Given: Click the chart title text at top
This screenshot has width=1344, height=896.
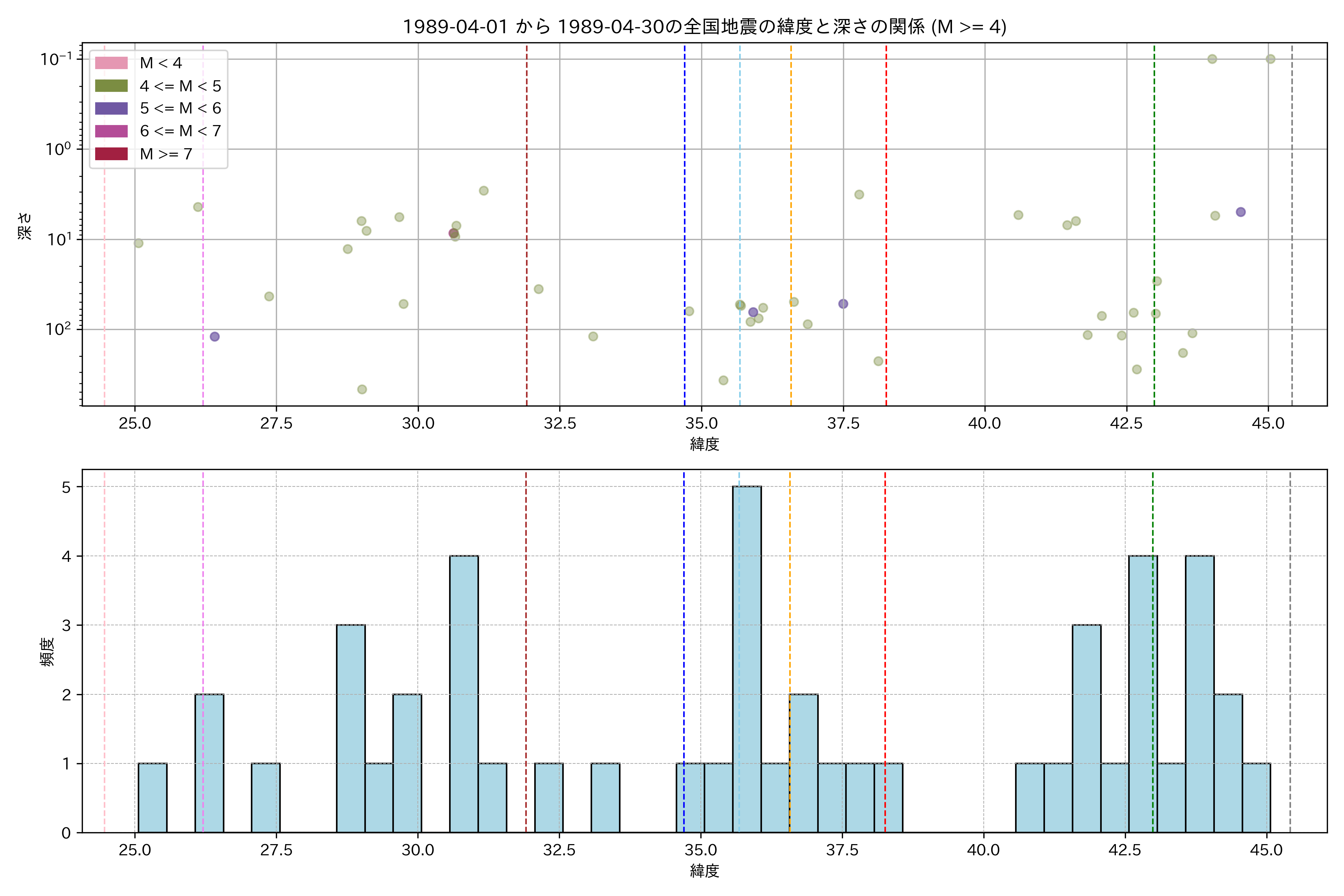Looking at the screenshot, I should [x=704, y=26].
